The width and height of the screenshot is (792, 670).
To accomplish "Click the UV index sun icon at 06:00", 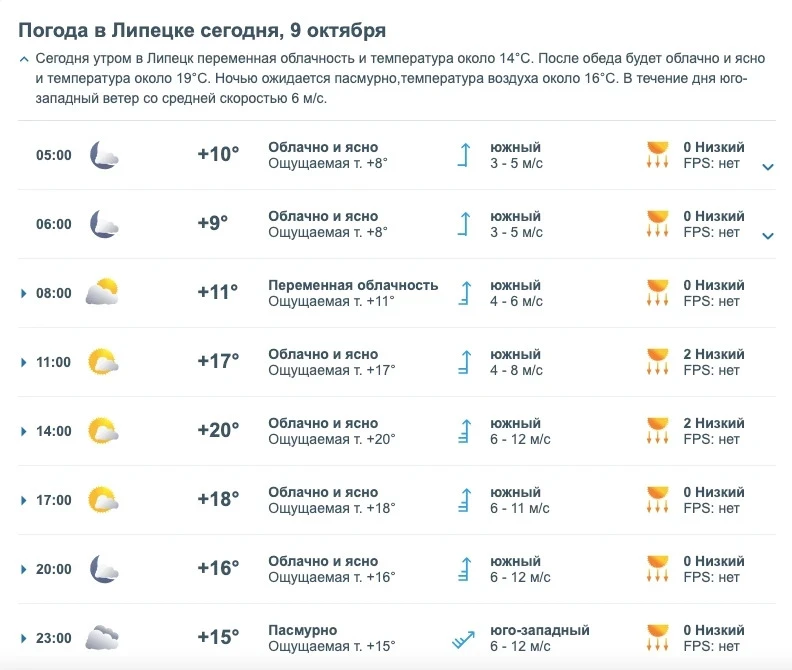I will tap(658, 224).
